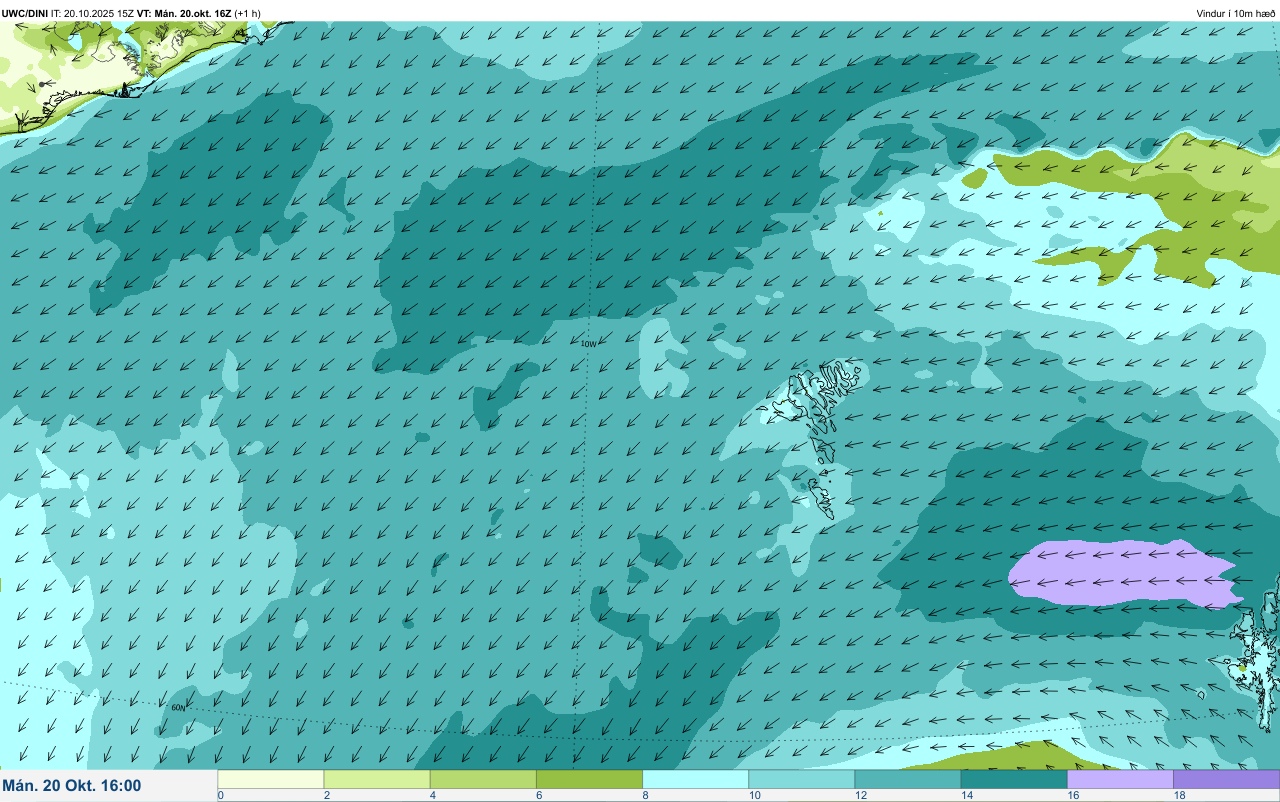1280x802 pixels.
Task: Click the '12' legend scale number
Action: pyautogui.click(x=860, y=795)
